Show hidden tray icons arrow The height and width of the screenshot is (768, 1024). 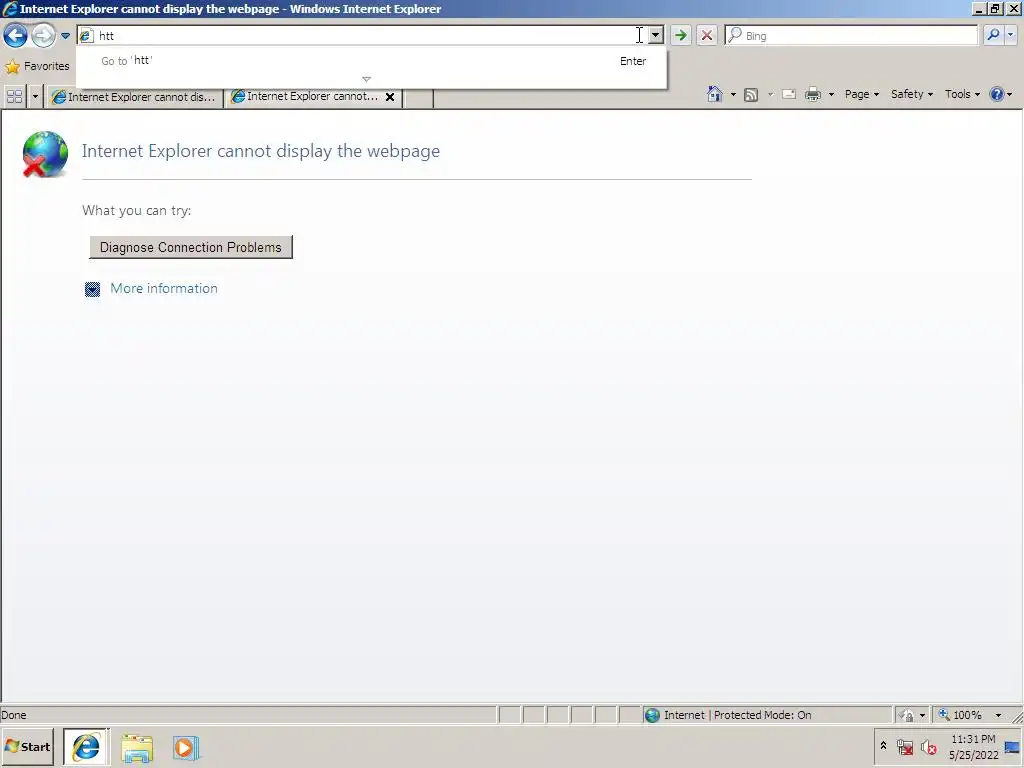[884, 745]
